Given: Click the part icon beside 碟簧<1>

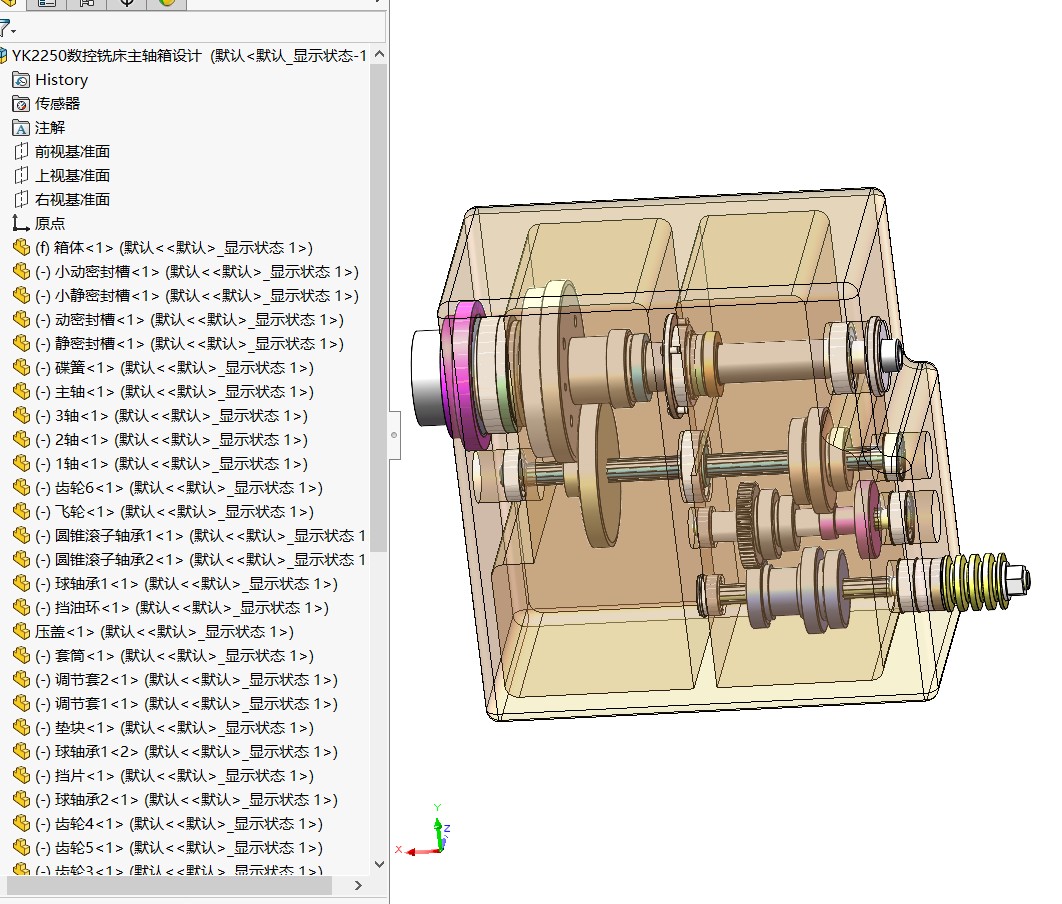Looking at the screenshot, I should click(21, 368).
